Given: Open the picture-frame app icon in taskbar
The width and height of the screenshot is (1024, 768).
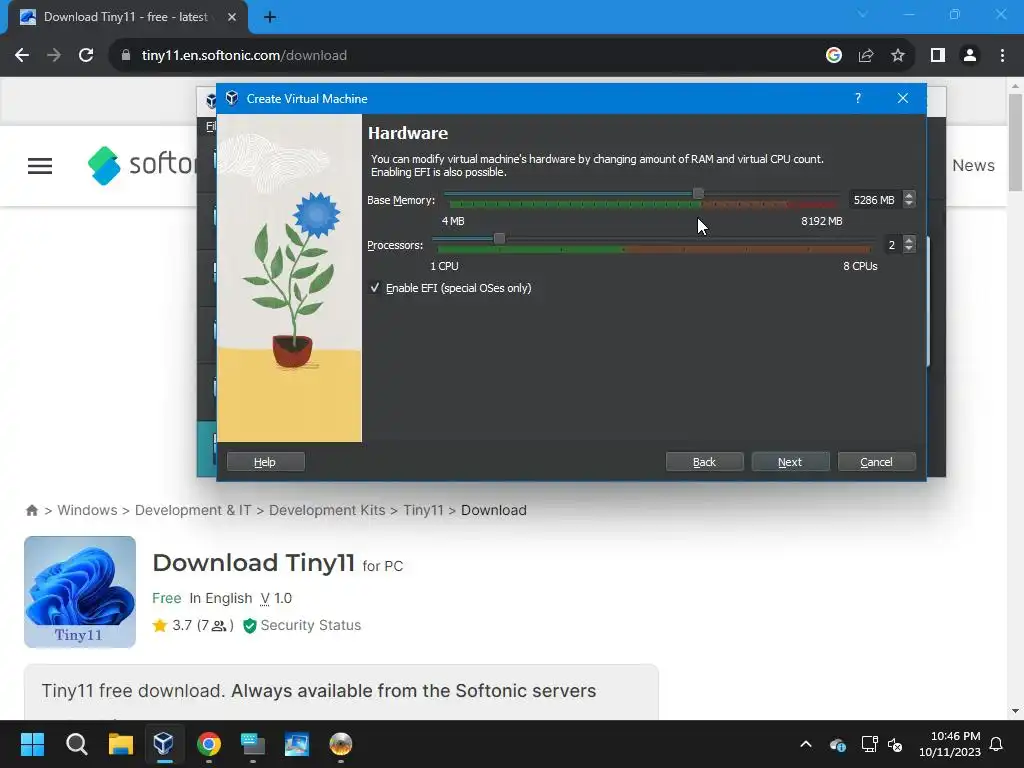Looking at the screenshot, I should [x=296, y=744].
